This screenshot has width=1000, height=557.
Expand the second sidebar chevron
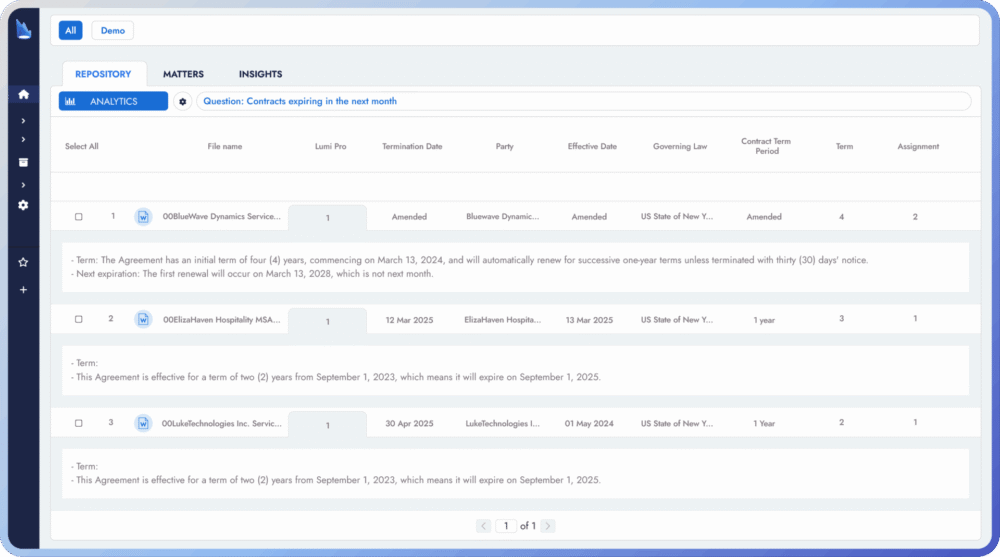(24, 139)
